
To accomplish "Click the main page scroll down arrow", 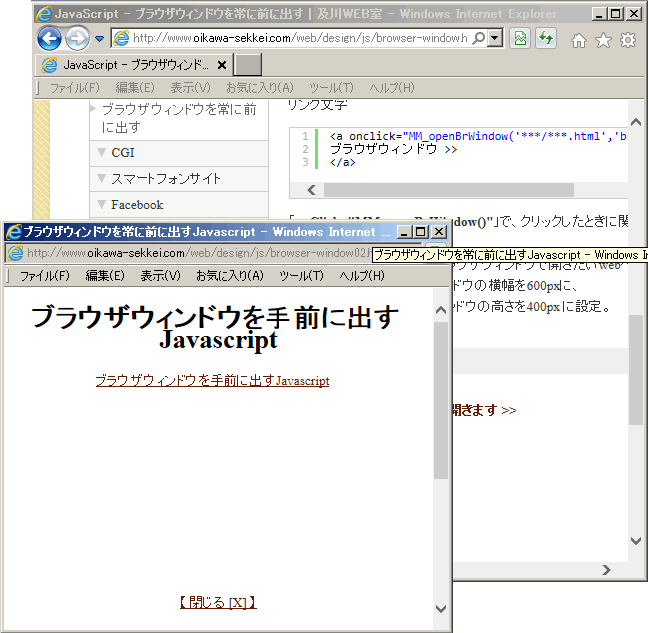I will tap(636, 540).
